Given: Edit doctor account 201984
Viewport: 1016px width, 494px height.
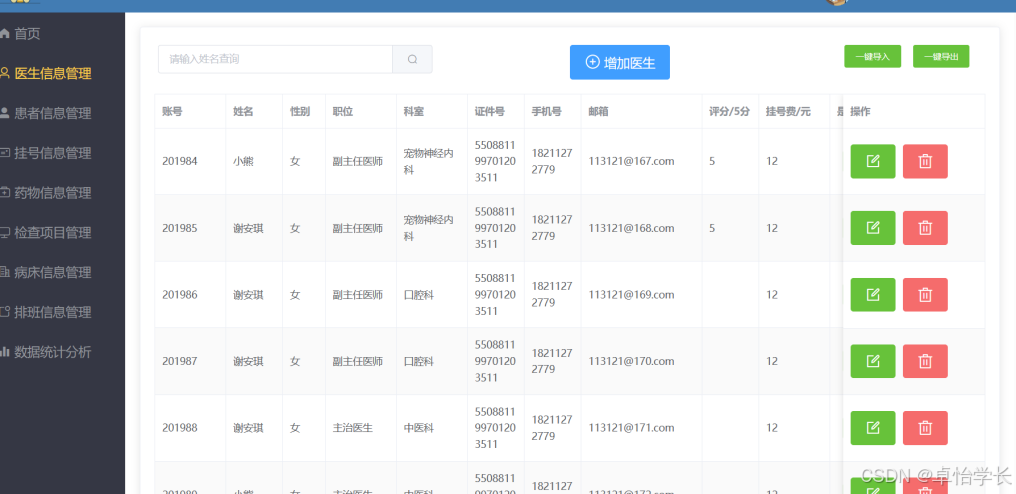Looking at the screenshot, I should tap(873, 161).
